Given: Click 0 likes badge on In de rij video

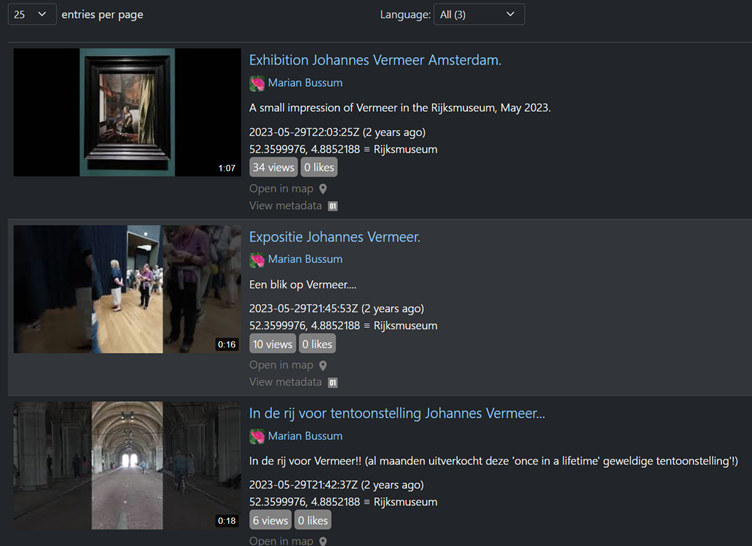Looking at the screenshot, I should pyautogui.click(x=313, y=521).
